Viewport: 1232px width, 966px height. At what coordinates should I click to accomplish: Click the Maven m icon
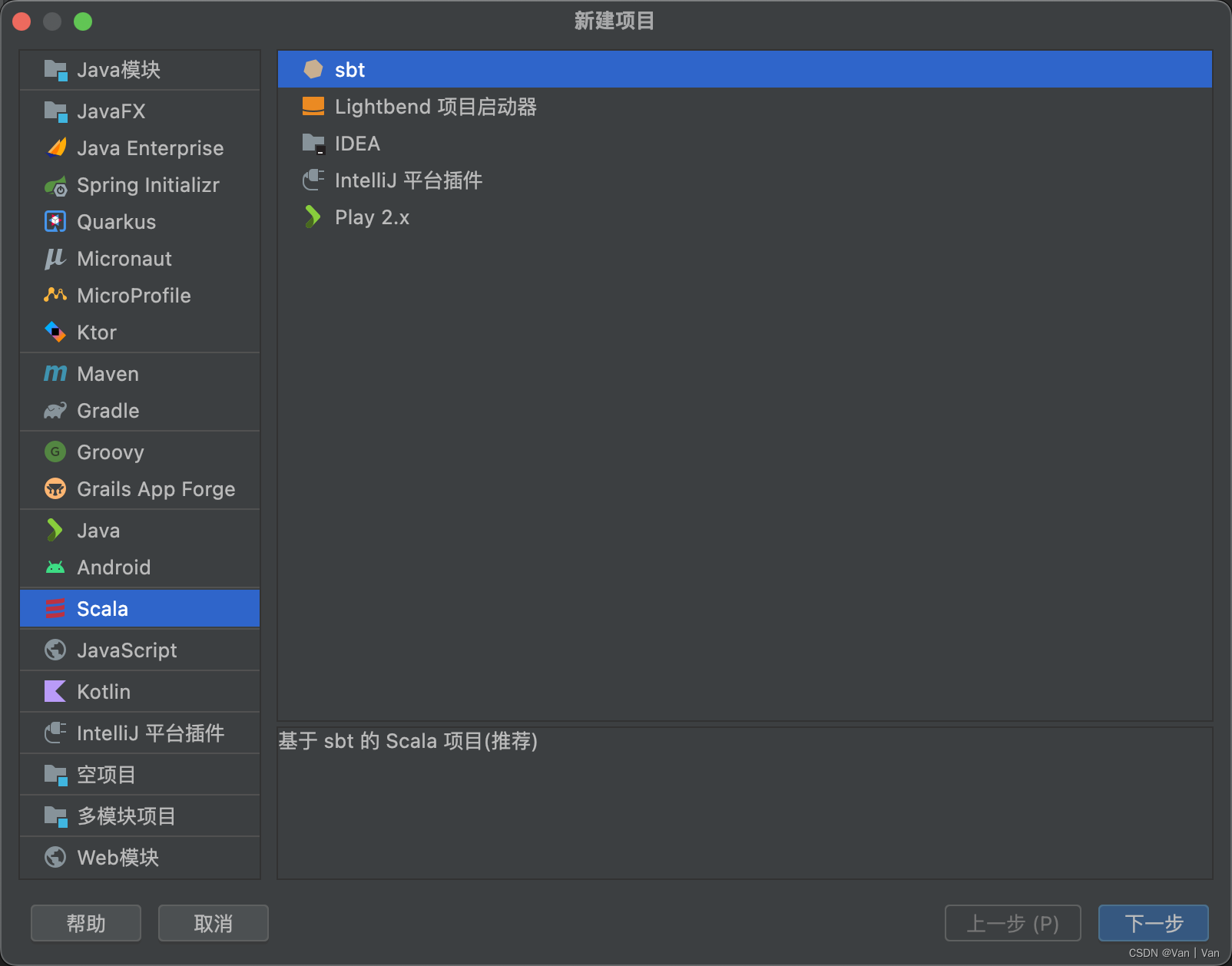[x=55, y=373]
